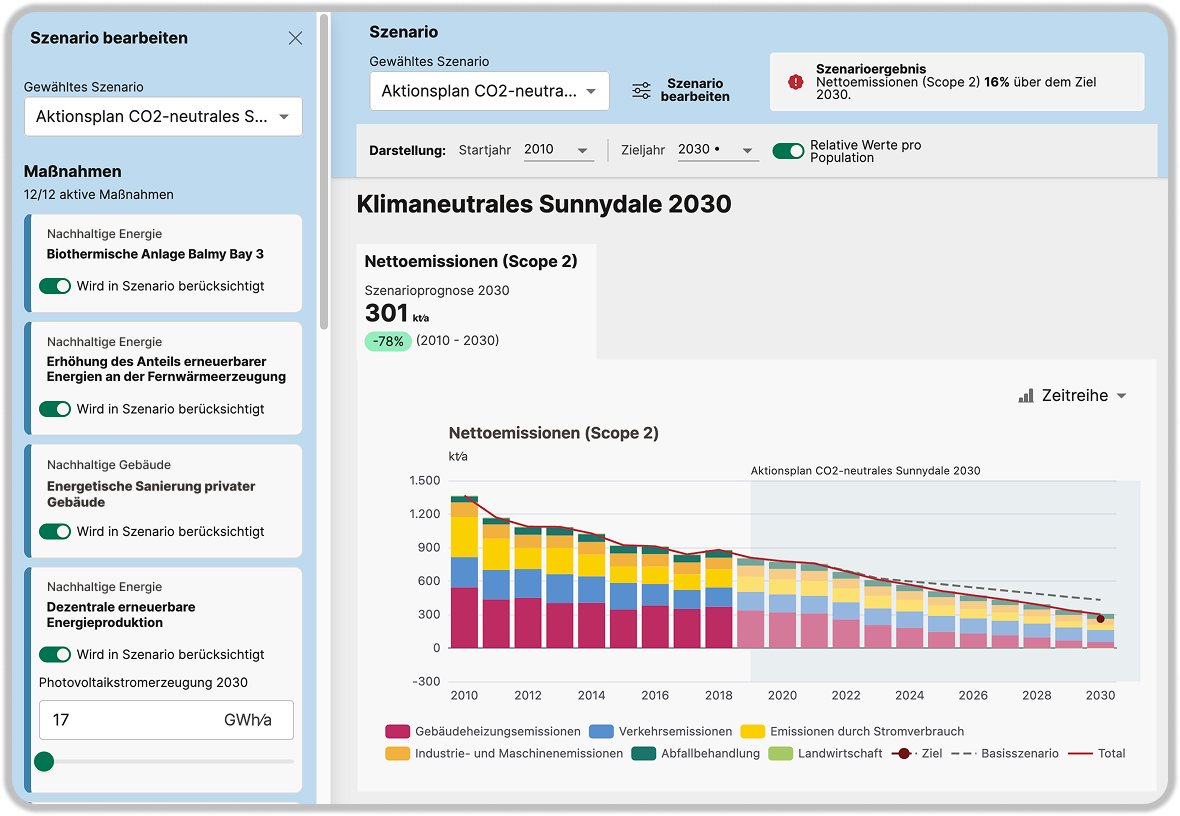Image resolution: width=1180 pixels, height=816 pixels.
Task: Open the Startjahr 2010 dropdown
Action: click(557, 150)
